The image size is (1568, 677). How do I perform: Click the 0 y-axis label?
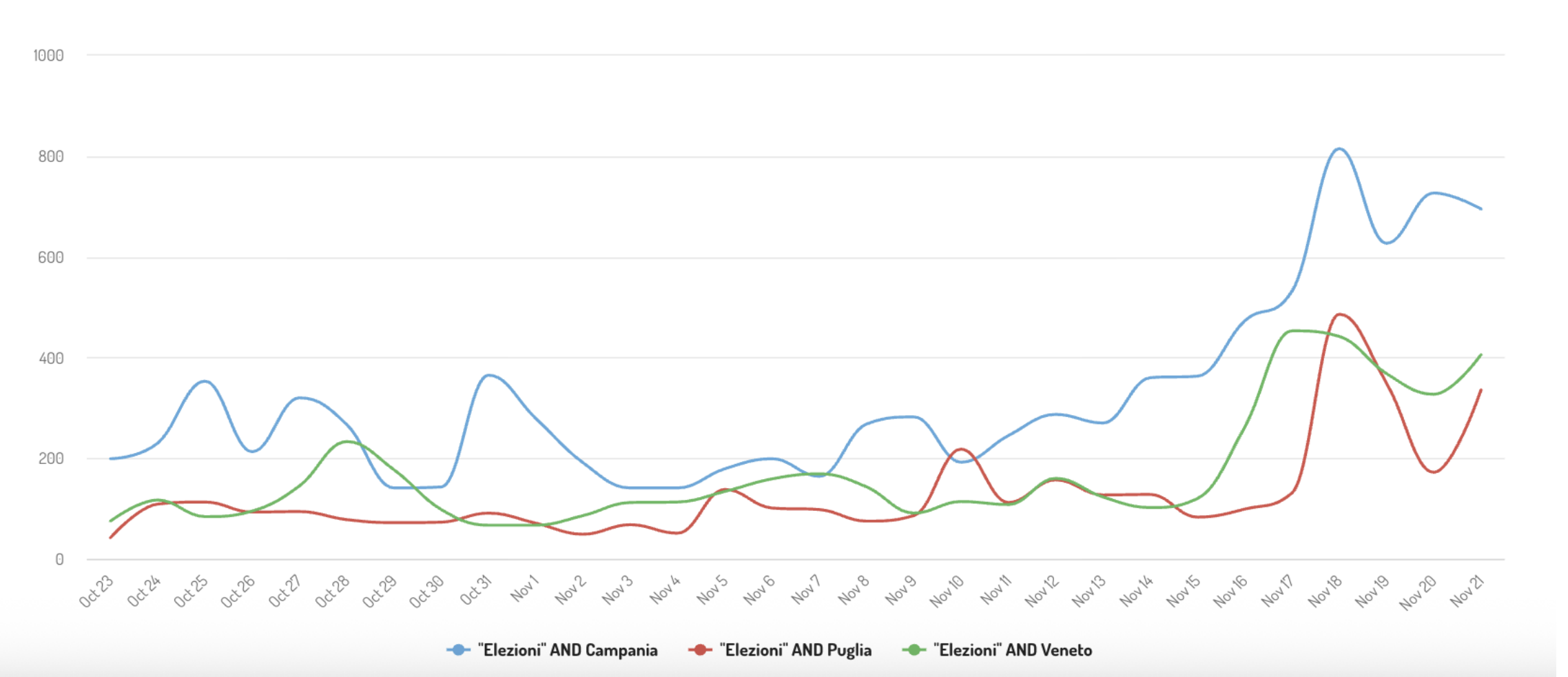pyautogui.click(x=59, y=560)
